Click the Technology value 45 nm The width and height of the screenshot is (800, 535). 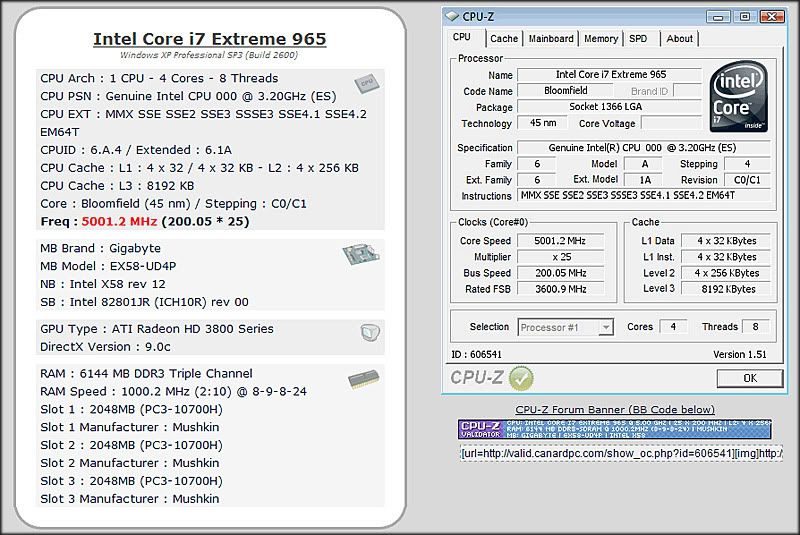click(x=543, y=123)
